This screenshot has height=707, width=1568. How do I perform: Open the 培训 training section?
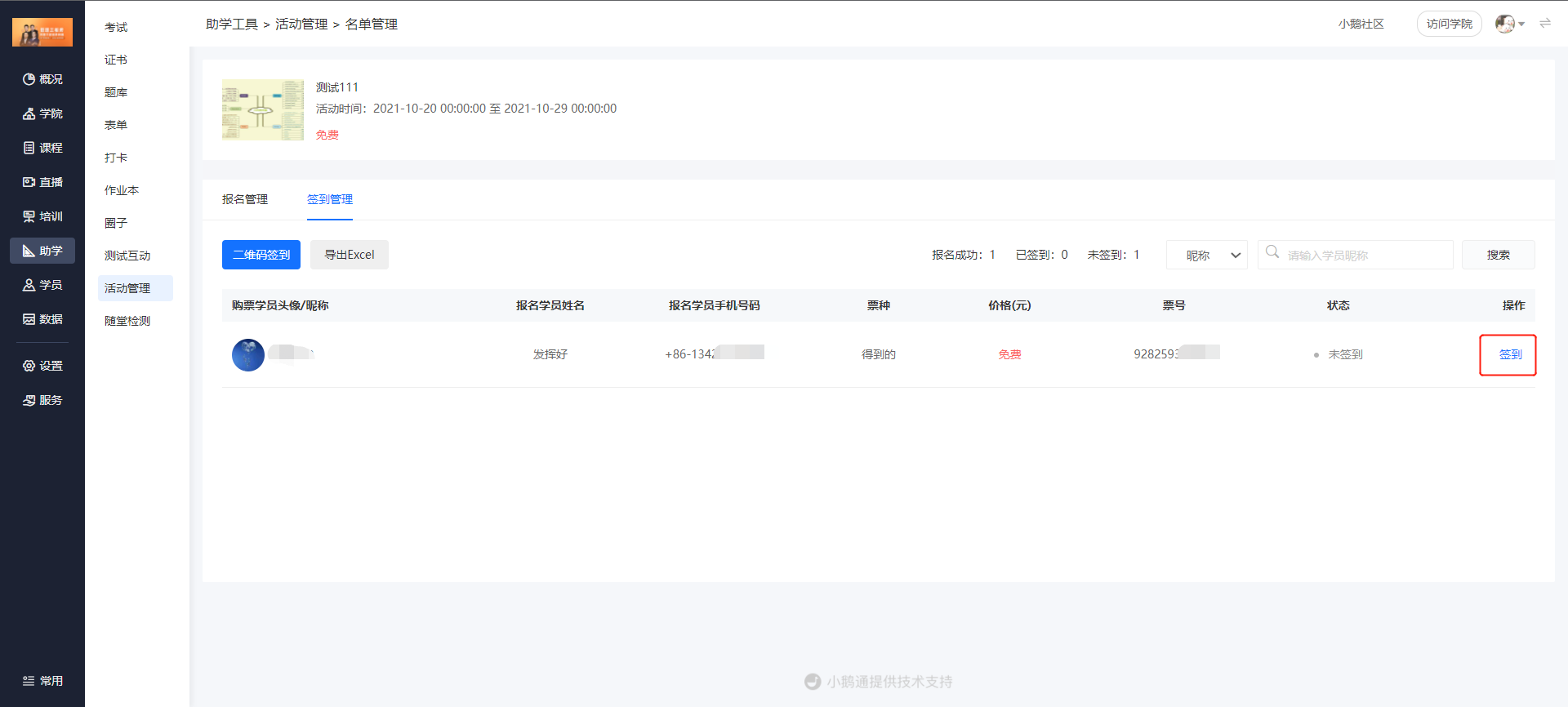[42, 216]
